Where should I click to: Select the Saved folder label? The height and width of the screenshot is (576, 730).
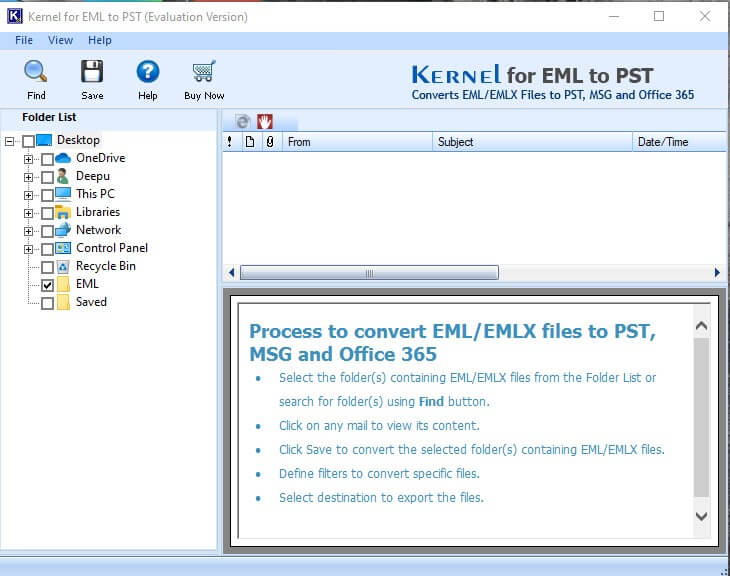(x=91, y=302)
